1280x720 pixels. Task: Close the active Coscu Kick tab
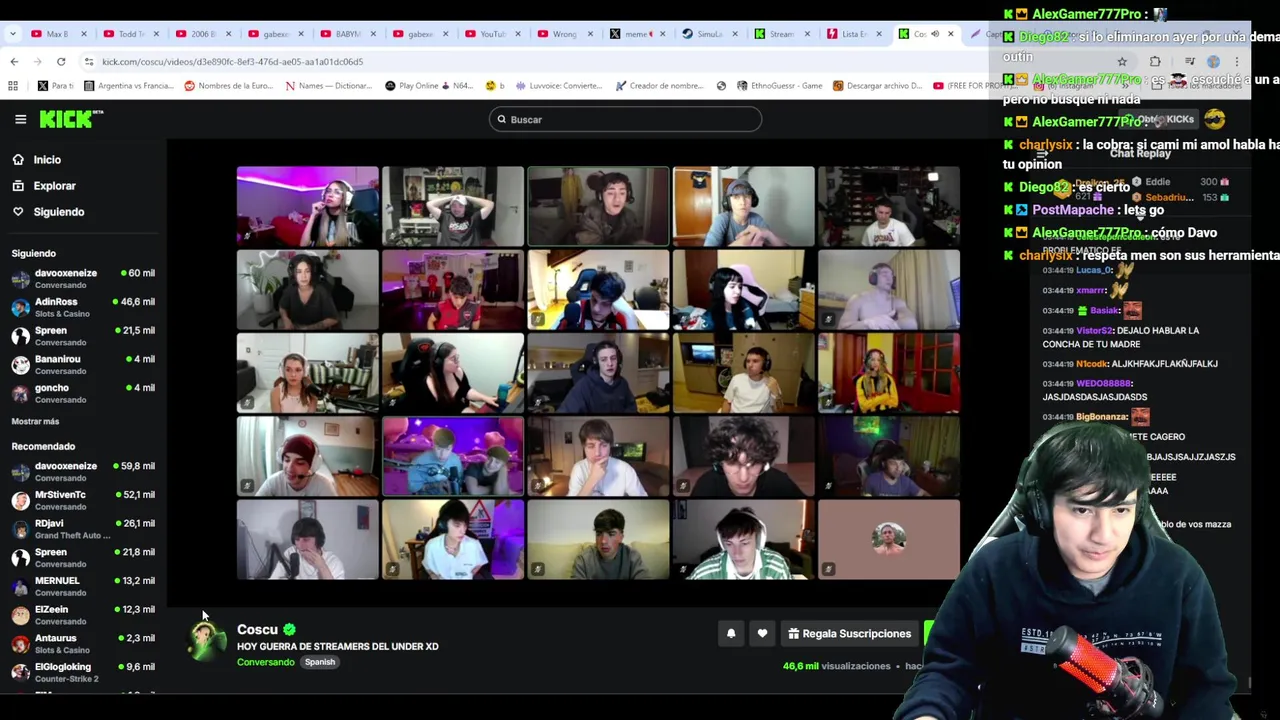point(951,34)
